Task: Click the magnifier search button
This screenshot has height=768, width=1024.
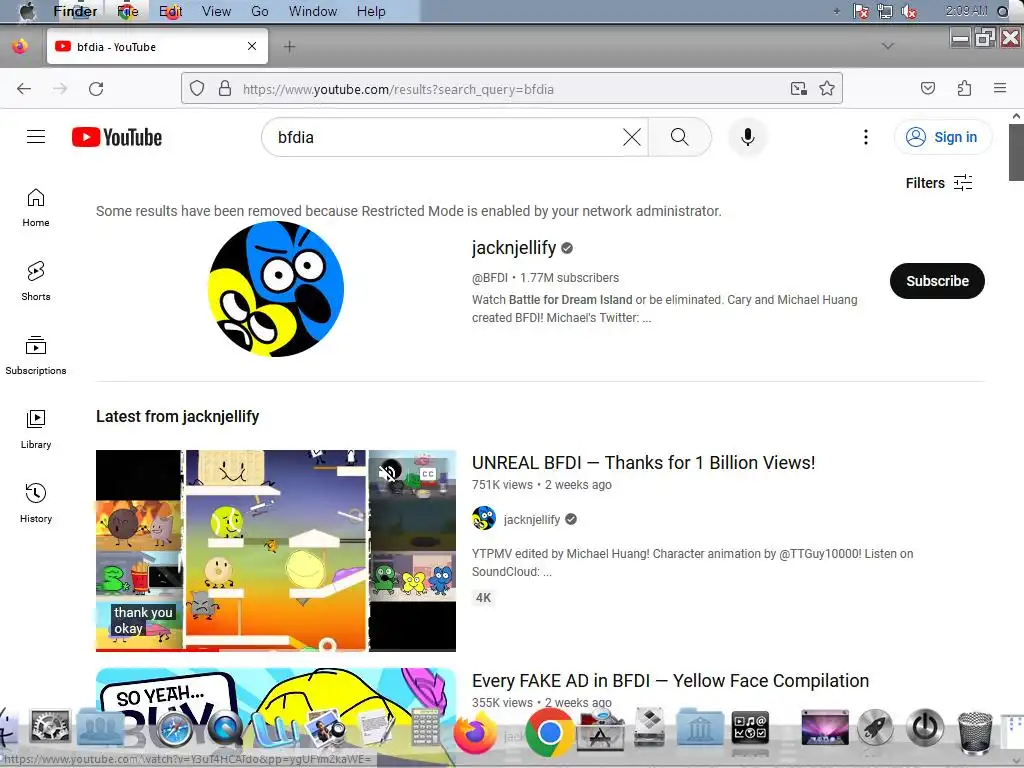Action: [680, 137]
